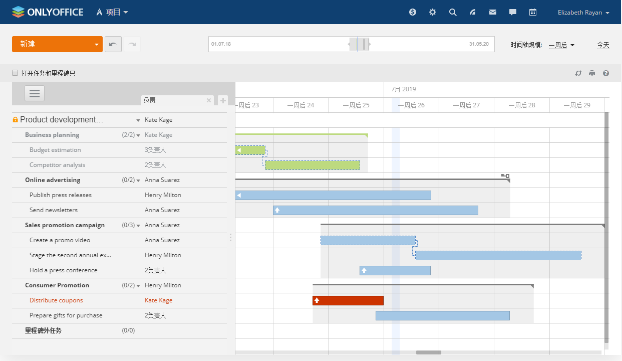This screenshot has height=361, width=622.
Task: Click the print icon above the chart
Action: pos(592,73)
